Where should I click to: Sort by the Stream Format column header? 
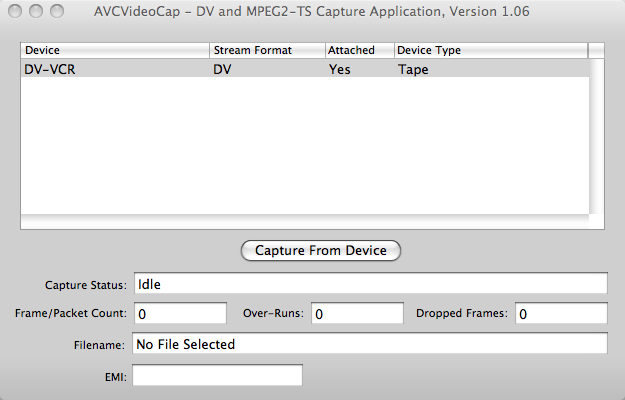click(267, 50)
